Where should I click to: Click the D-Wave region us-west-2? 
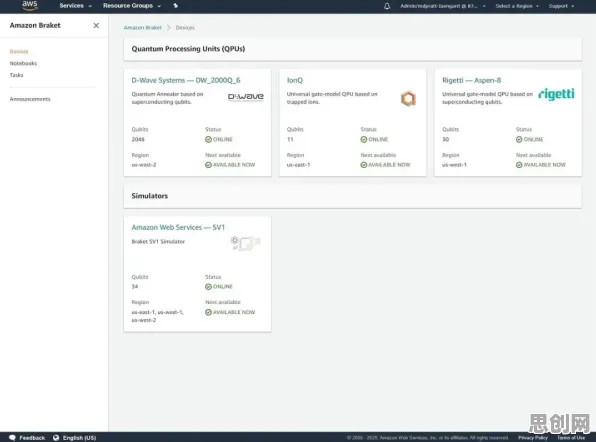[x=144, y=165]
